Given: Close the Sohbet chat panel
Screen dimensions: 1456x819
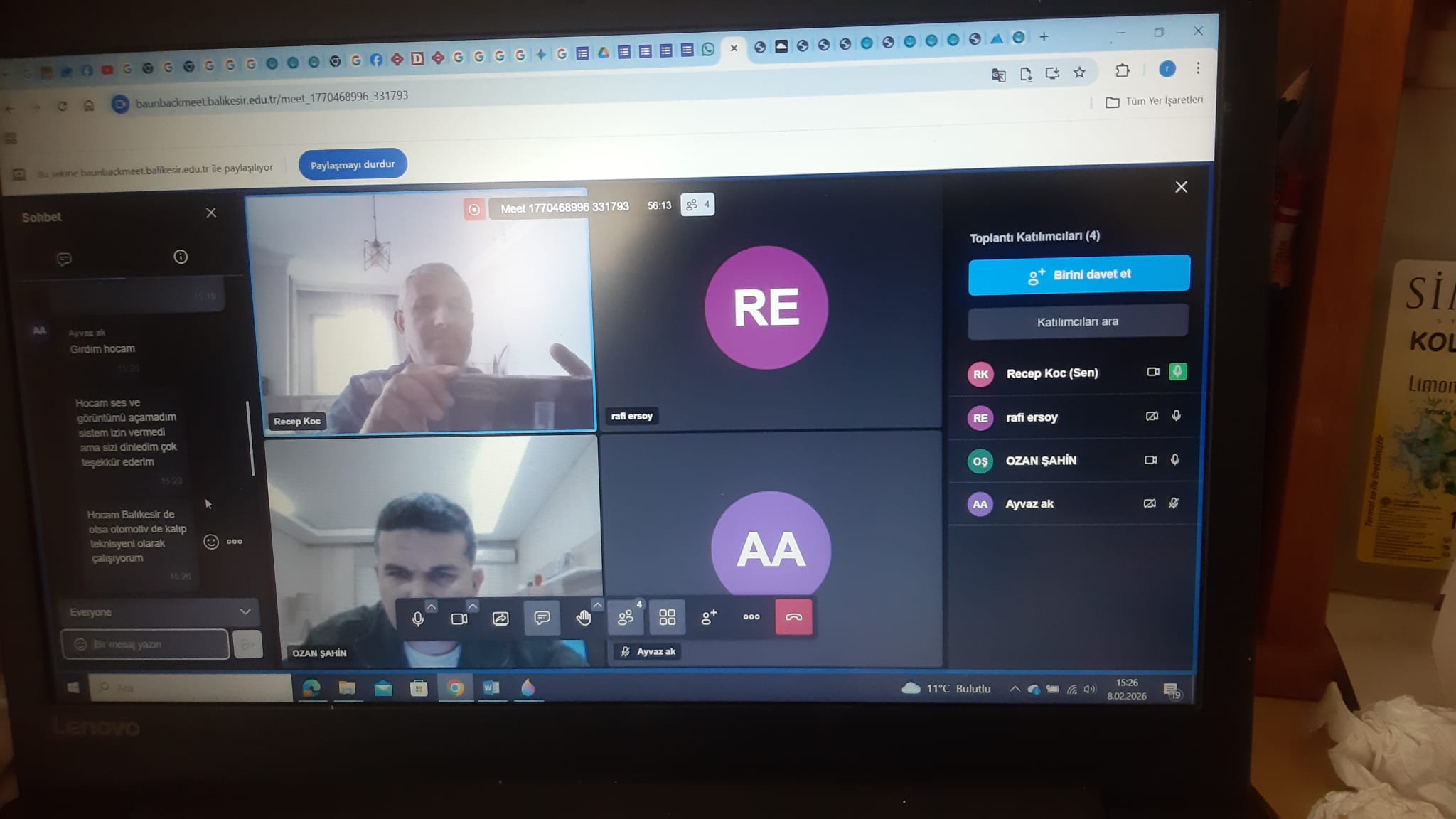Looking at the screenshot, I should coord(211,213).
